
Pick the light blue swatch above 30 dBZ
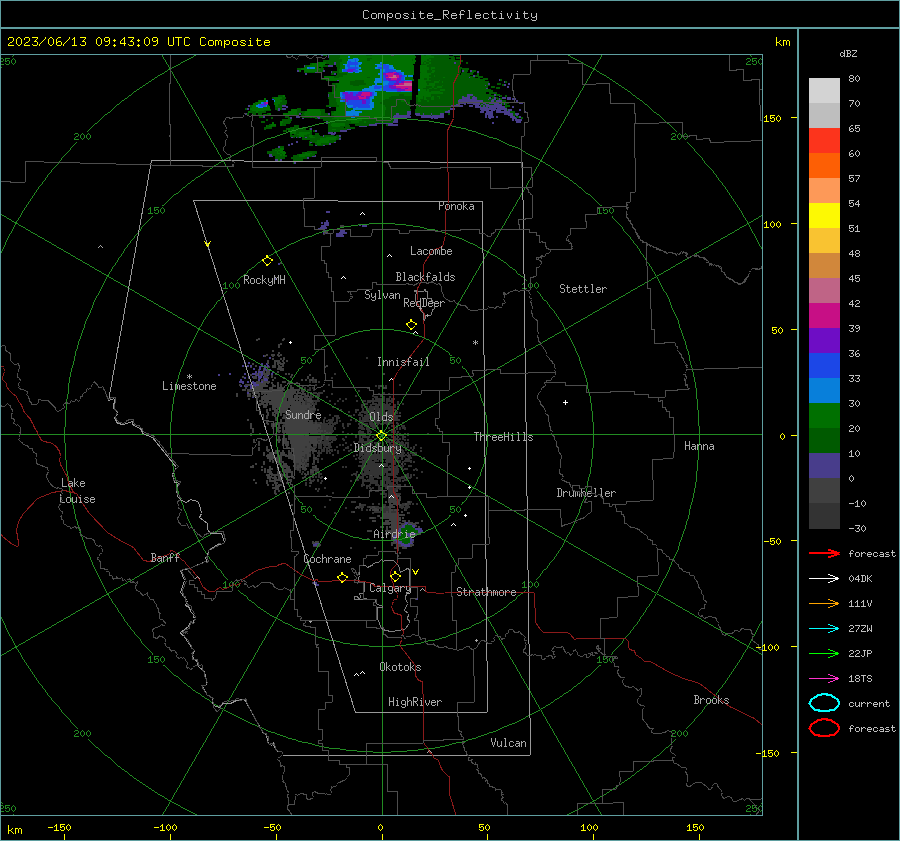click(x=824, y=390)
